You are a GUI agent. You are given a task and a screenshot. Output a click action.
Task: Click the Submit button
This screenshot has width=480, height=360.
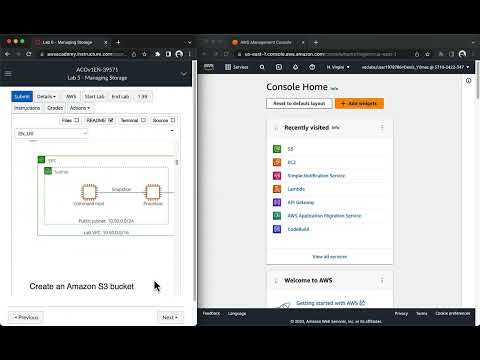pyautogui.click(x=22, y=97)
